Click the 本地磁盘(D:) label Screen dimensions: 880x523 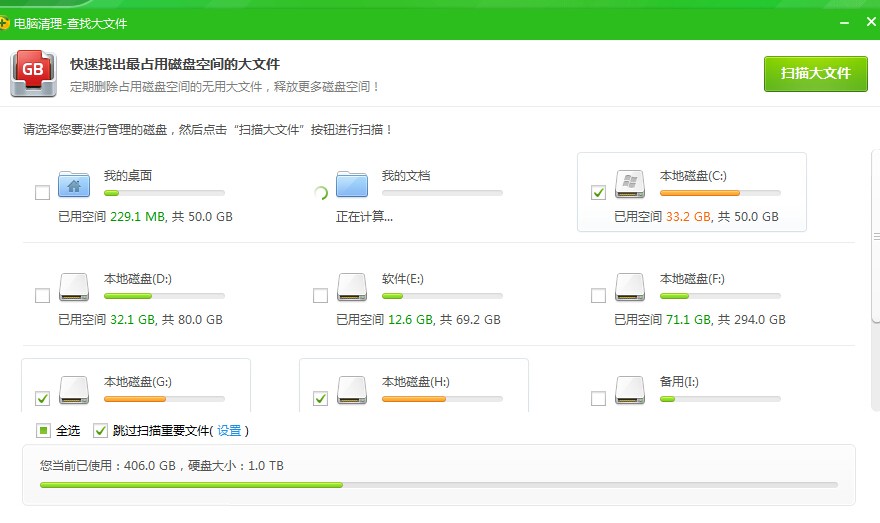click(x=138, y=279)
